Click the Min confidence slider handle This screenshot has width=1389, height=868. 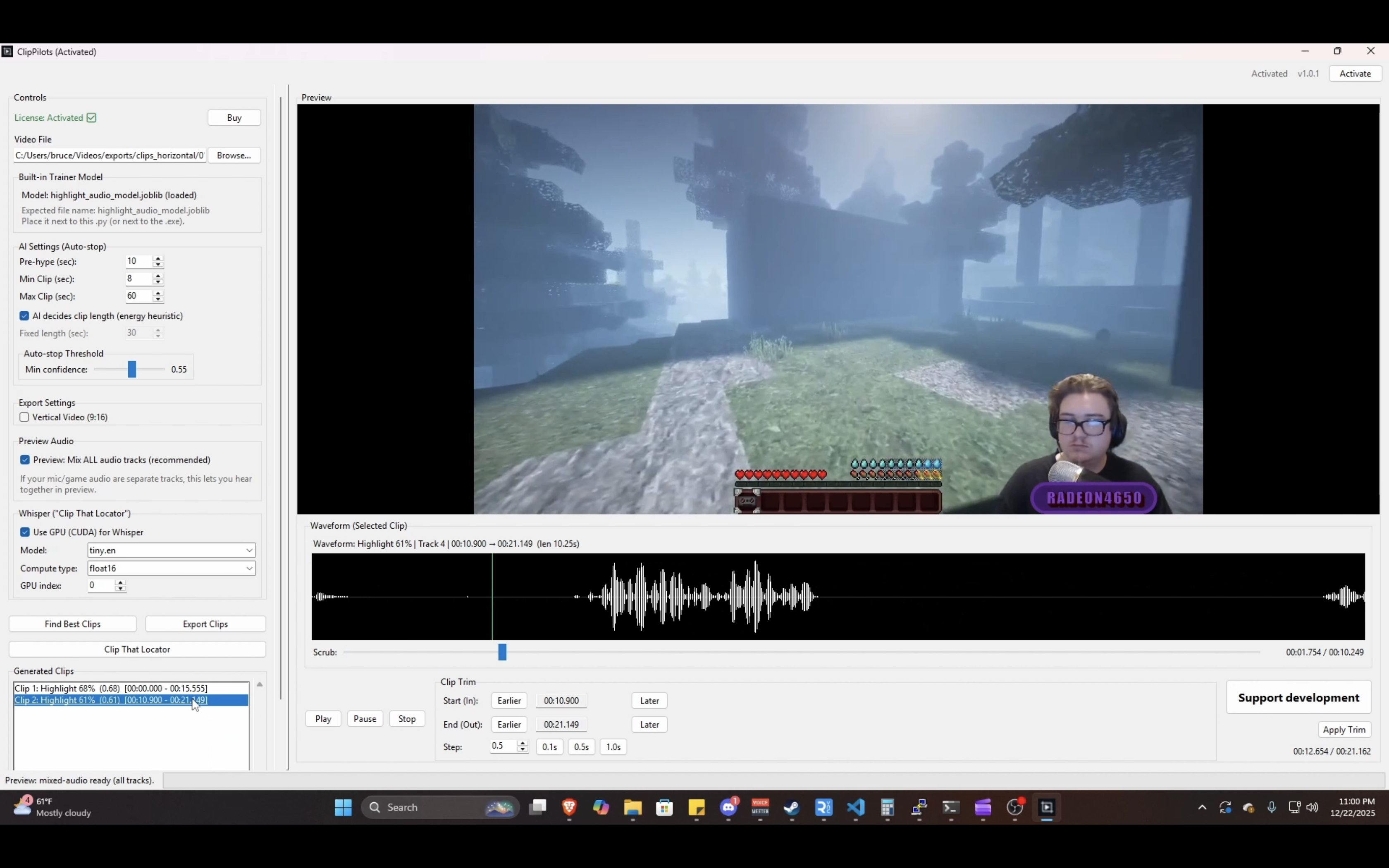point(132,369)
